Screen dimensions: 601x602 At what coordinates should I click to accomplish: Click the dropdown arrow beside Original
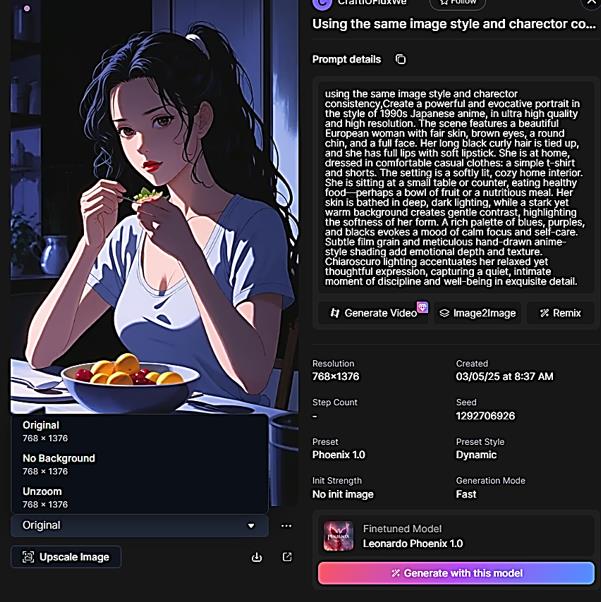251,526
